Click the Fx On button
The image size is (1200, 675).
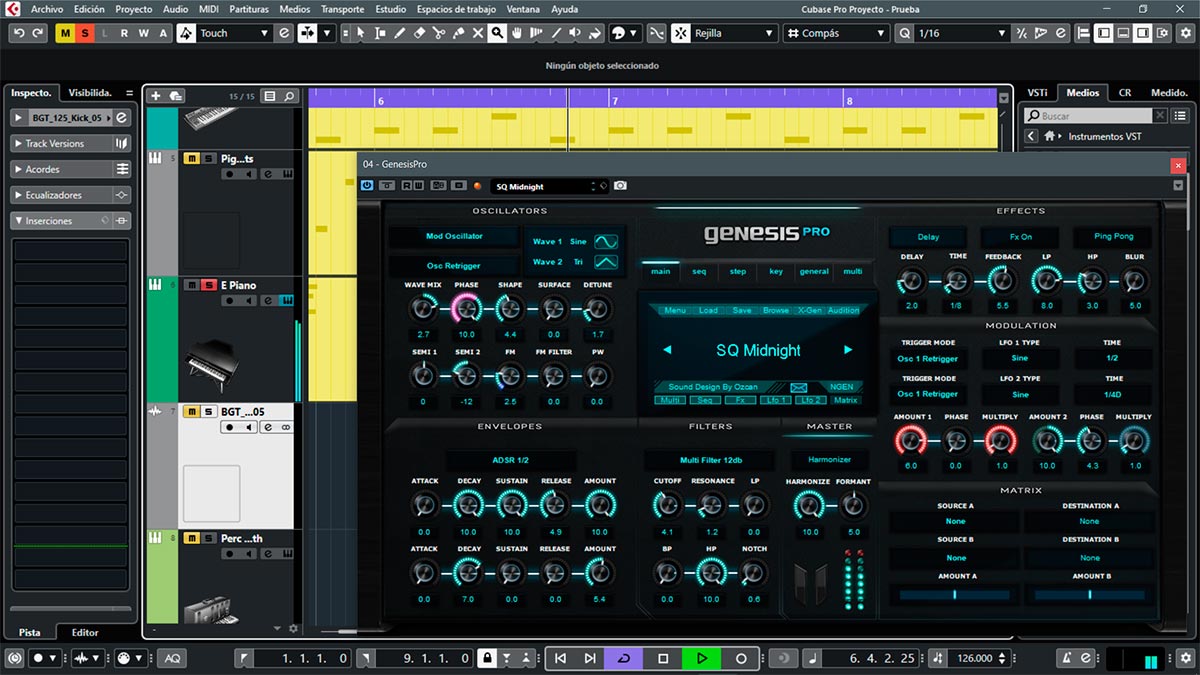click(x=1020, y=237)
